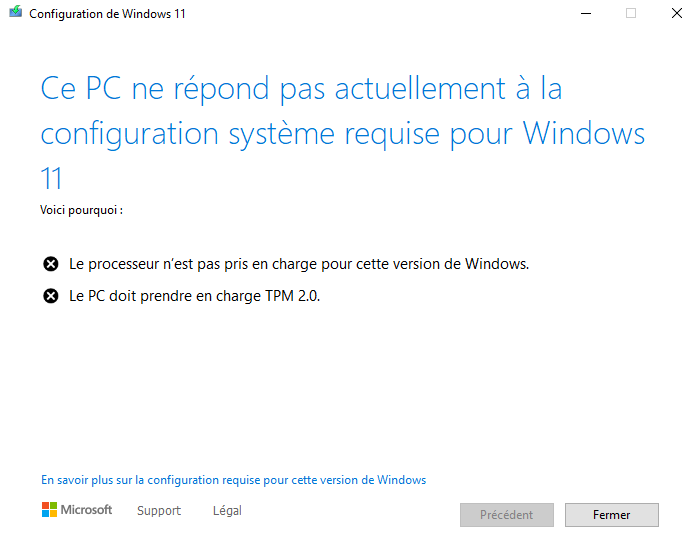Viewport: 700px width, 552px height.
Task: Close the setup window with the X
Action: click(x=677, y=14)
